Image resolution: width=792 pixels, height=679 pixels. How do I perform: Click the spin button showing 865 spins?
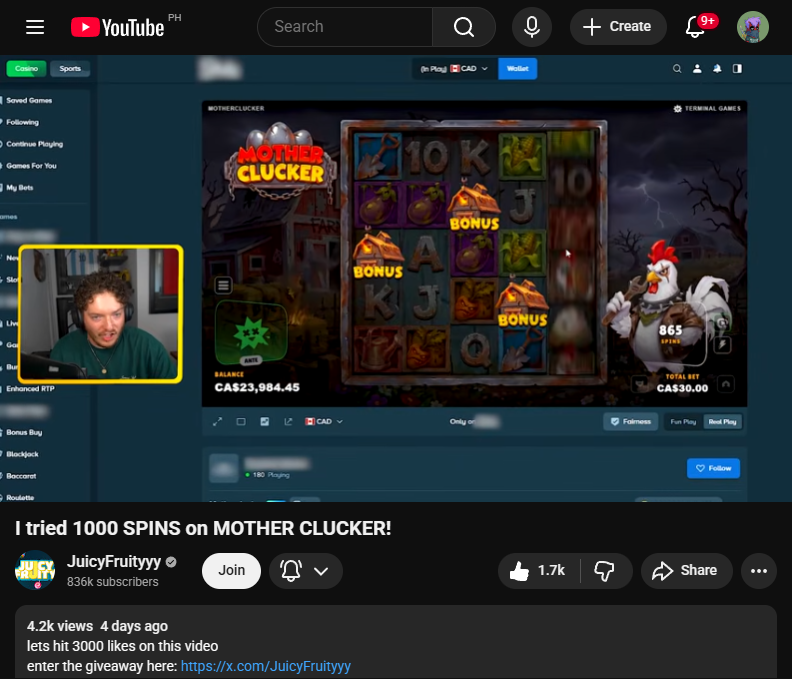click(x=670, y=333)
